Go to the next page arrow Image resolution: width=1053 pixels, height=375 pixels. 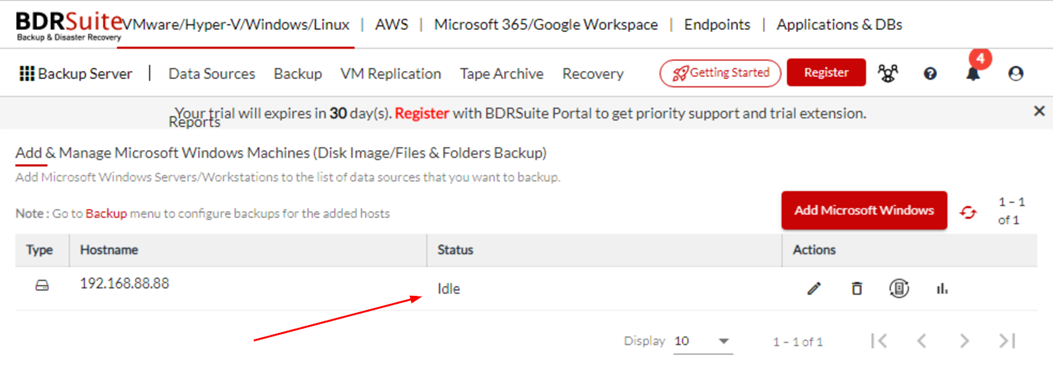(x=964, y=341)
